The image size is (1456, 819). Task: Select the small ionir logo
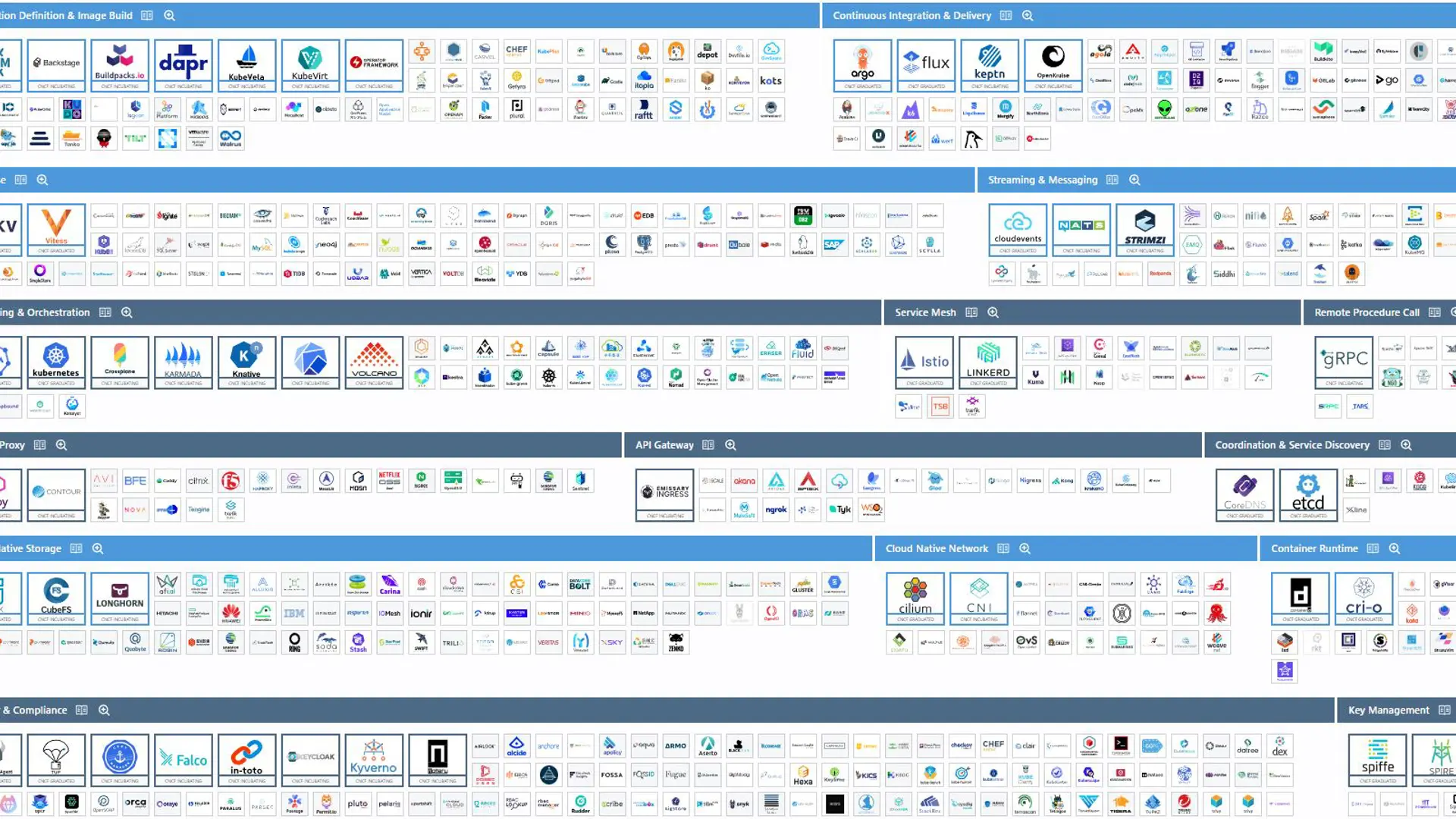pyautogui.click(x=421, y=613)
